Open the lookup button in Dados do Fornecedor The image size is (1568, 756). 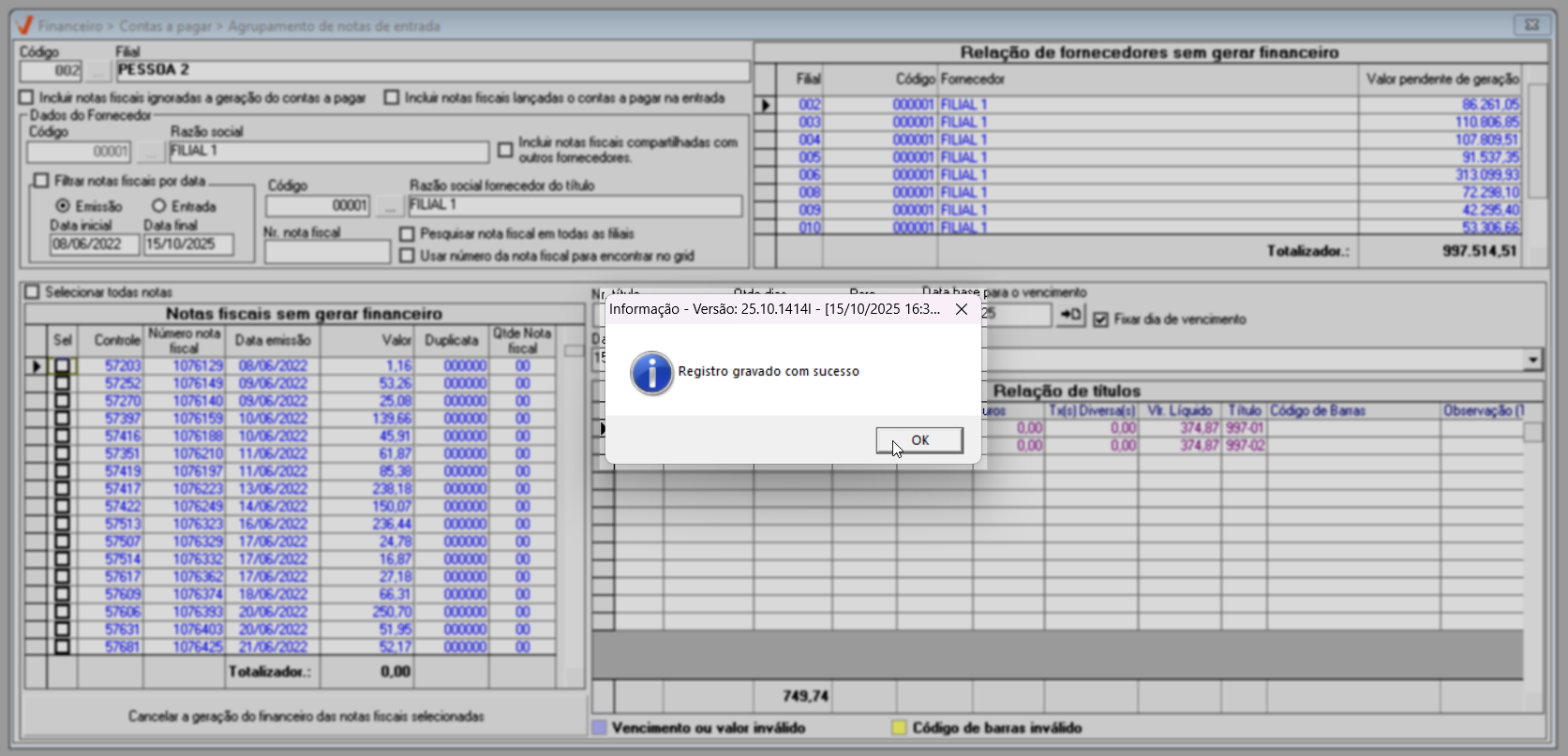tap(150, 152)
